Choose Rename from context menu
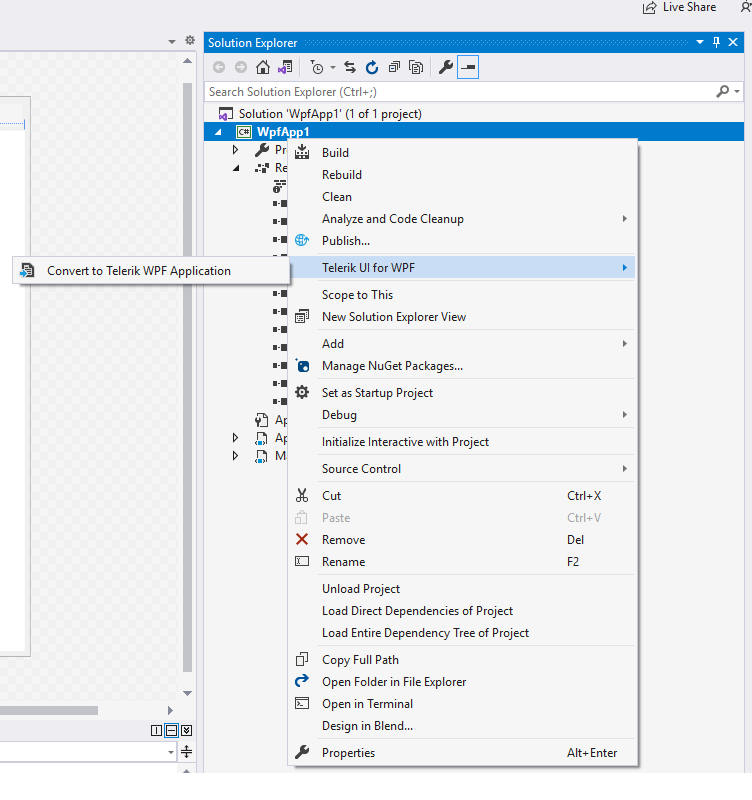The width and height of the screenshot is (752, 800). (x=461, y=561)
